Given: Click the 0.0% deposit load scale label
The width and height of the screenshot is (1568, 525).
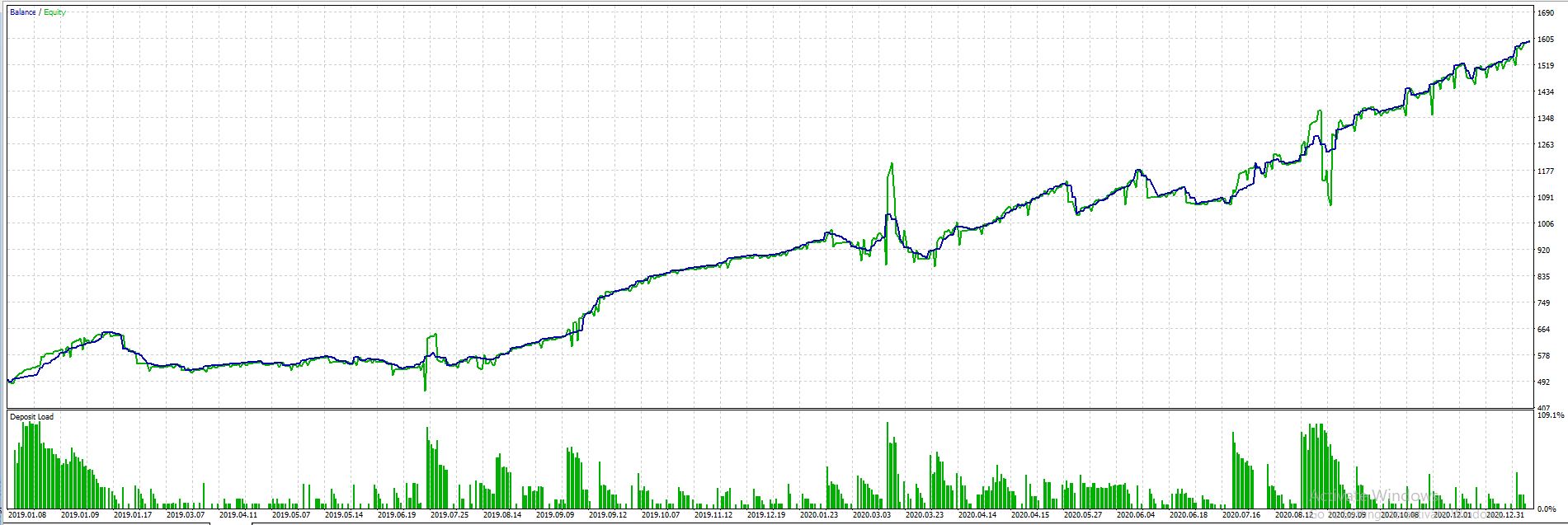Looking at the screenshot, I should pos(1545,509).
